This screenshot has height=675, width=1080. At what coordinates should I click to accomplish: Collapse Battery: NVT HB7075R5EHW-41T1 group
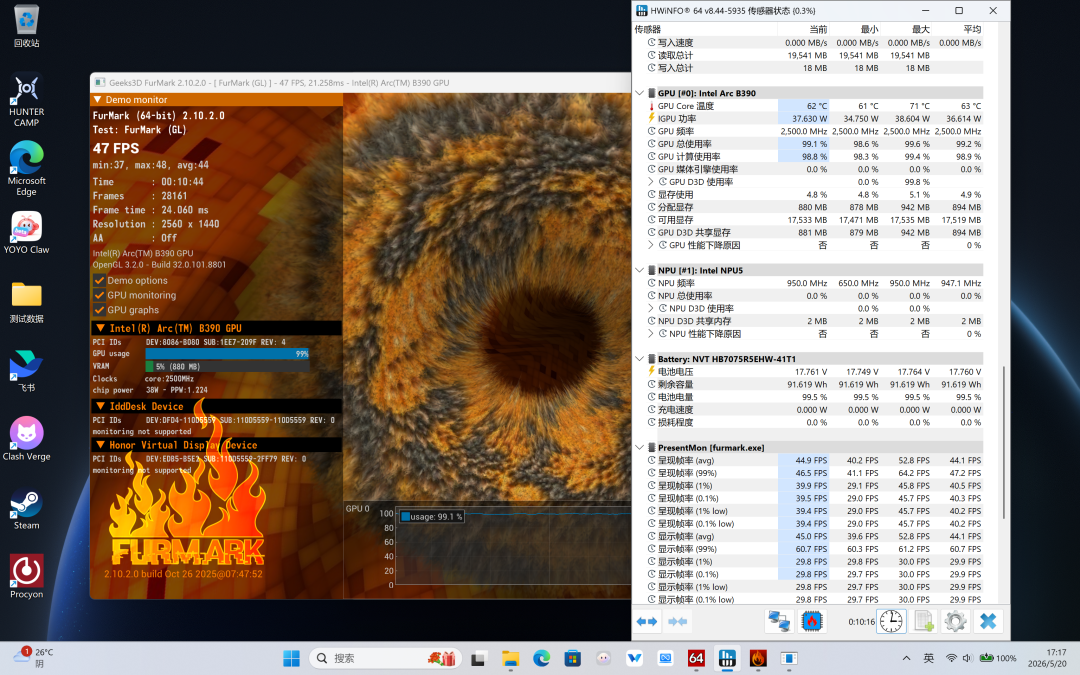click(639, 359)
